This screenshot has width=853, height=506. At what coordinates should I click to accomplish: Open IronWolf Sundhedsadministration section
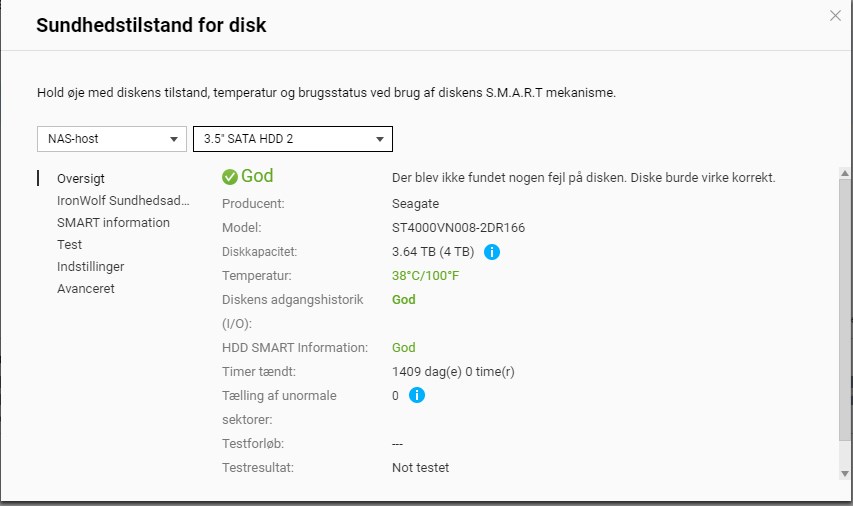click(123, 200)
